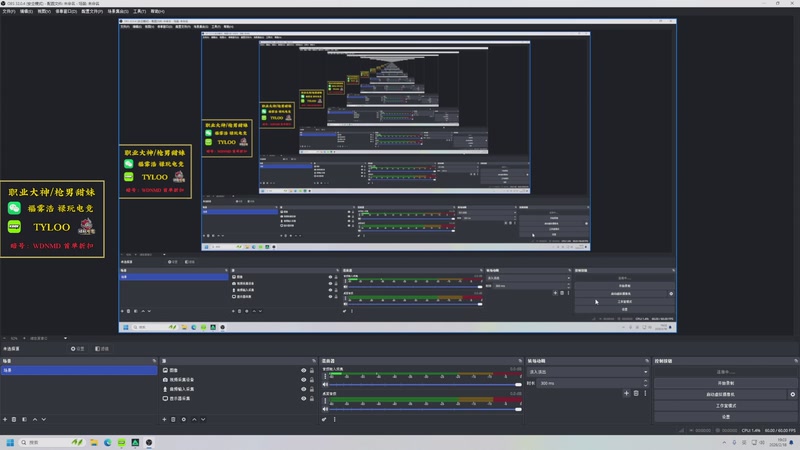Undock the Sources panel with its float icon
The height and width of the screenshot is (450, 800).
[314, 361]
